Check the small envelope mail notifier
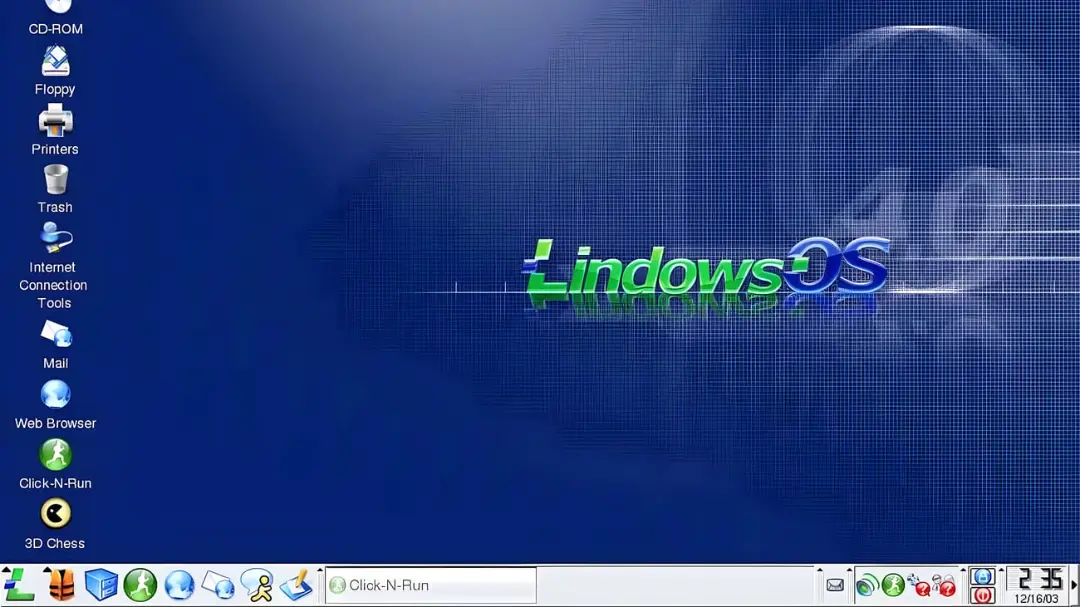 [x=835, y=586]
